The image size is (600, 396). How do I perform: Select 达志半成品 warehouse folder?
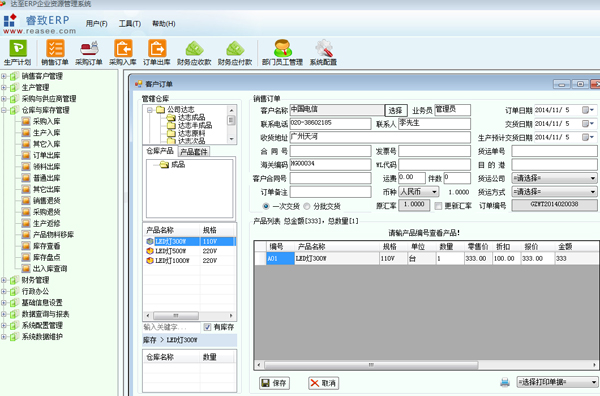(195, 125)
